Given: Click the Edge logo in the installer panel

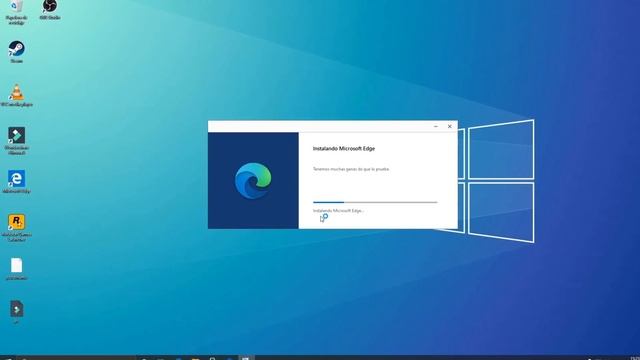Looking at the screenshot, I should [x=253, y=180].
